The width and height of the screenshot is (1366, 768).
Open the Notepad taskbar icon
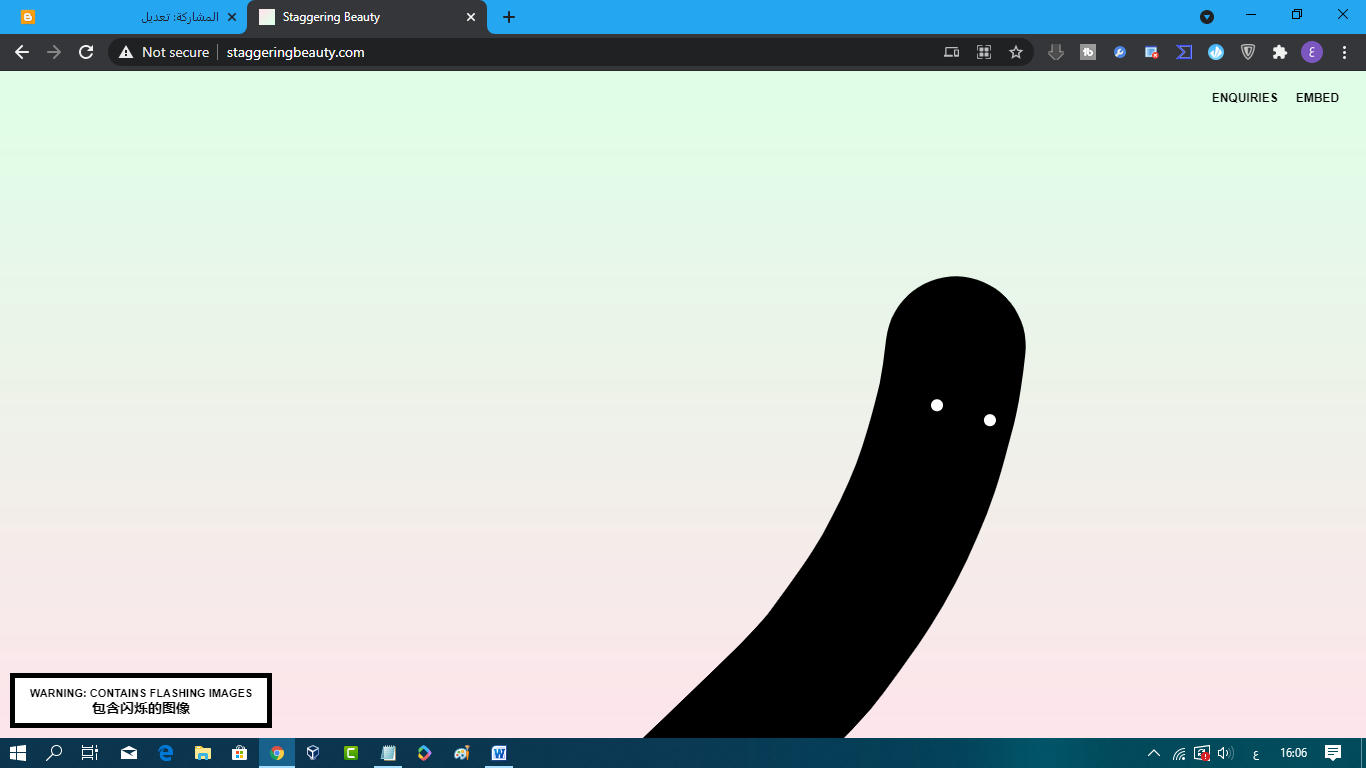[x=388, y=753]
